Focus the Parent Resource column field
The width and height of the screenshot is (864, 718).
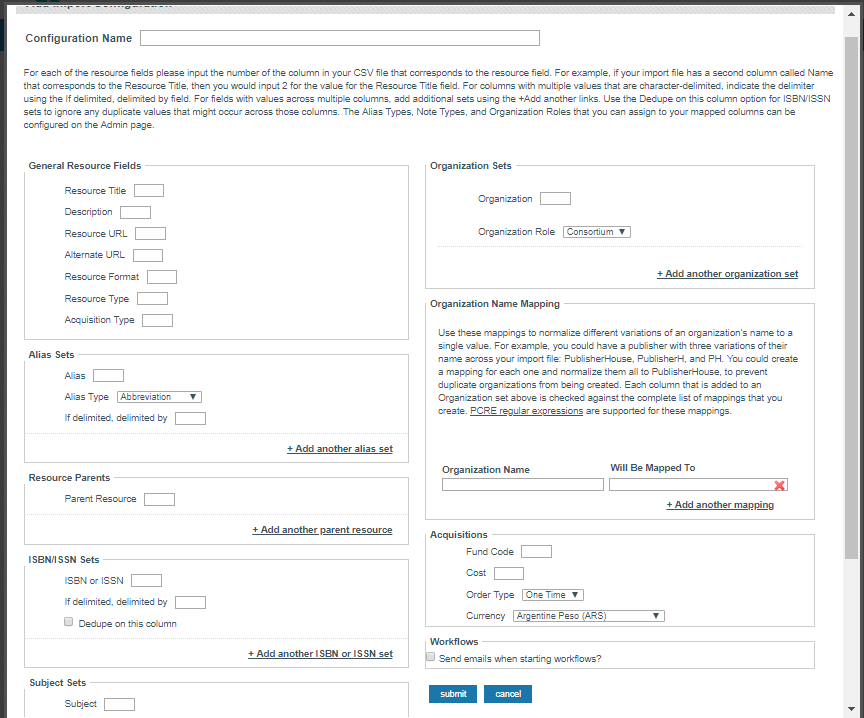[159, 499]
